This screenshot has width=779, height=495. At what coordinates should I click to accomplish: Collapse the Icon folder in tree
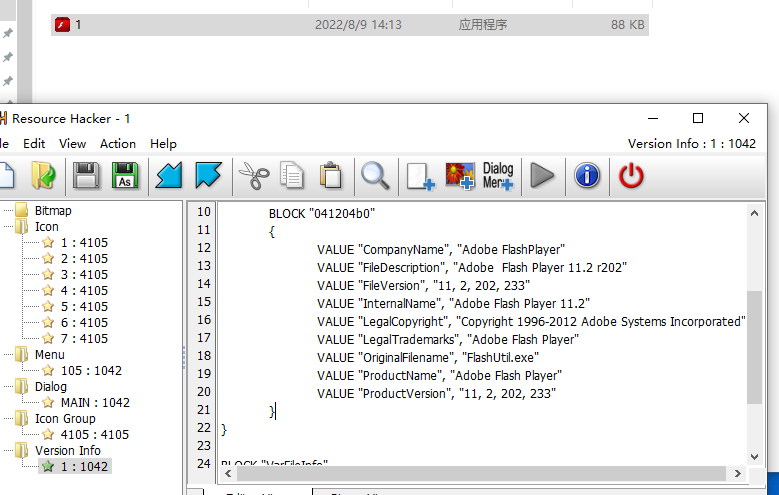pos(21,227)
